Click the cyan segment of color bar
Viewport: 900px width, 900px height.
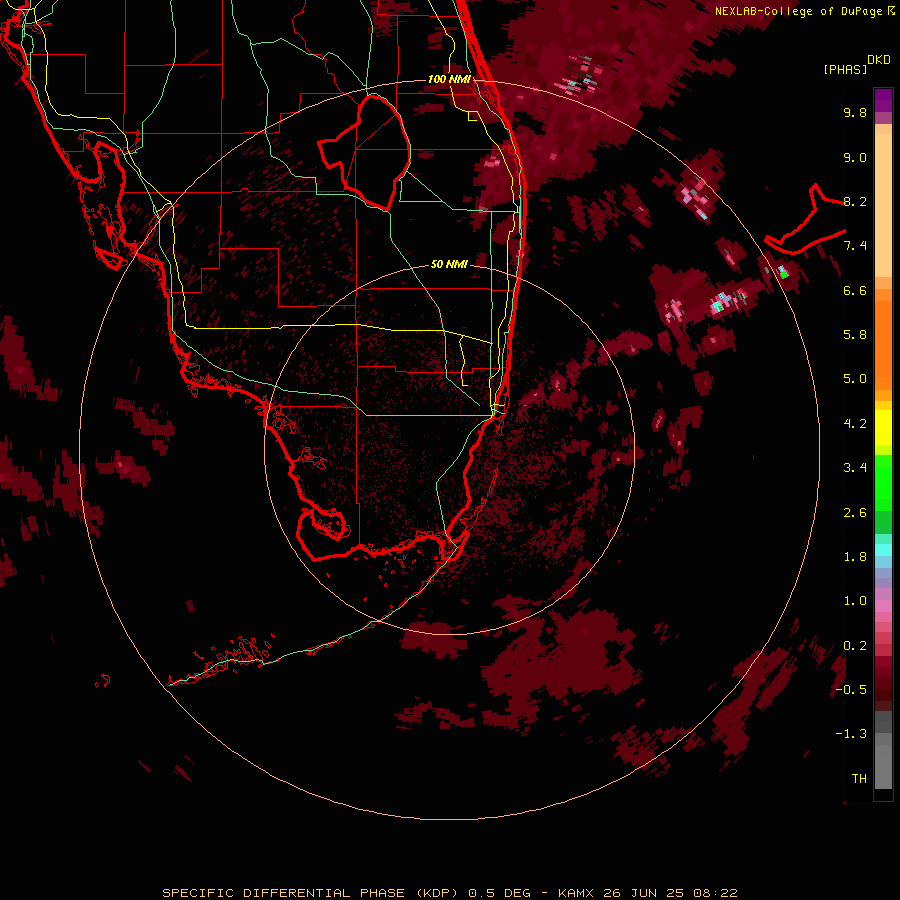click(883, 550)
